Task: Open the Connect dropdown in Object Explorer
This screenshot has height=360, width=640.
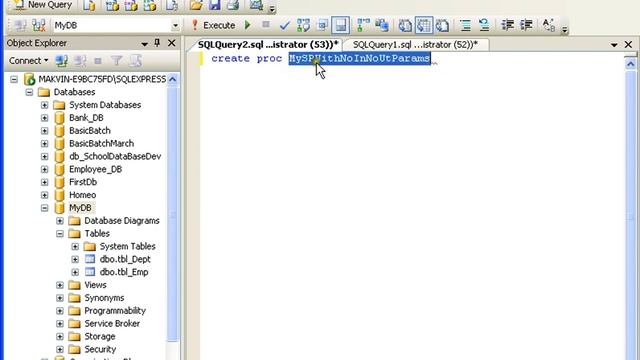Action: click(29, 61)
